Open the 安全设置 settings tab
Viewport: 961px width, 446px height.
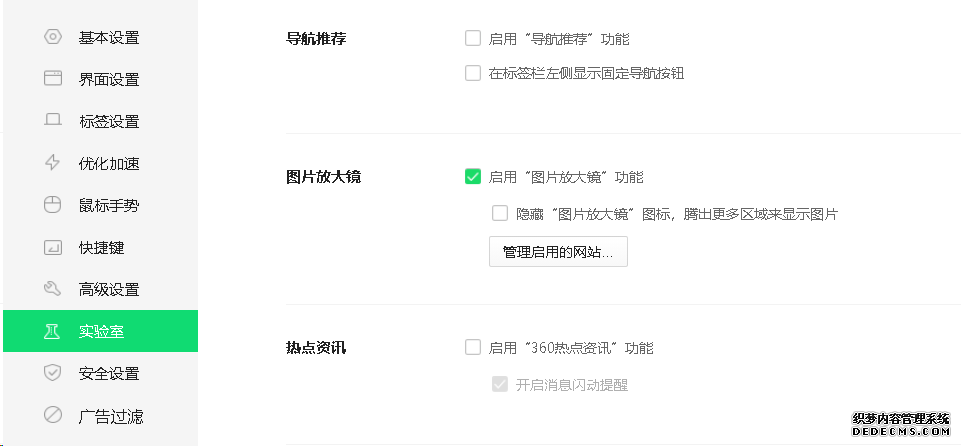109,374
